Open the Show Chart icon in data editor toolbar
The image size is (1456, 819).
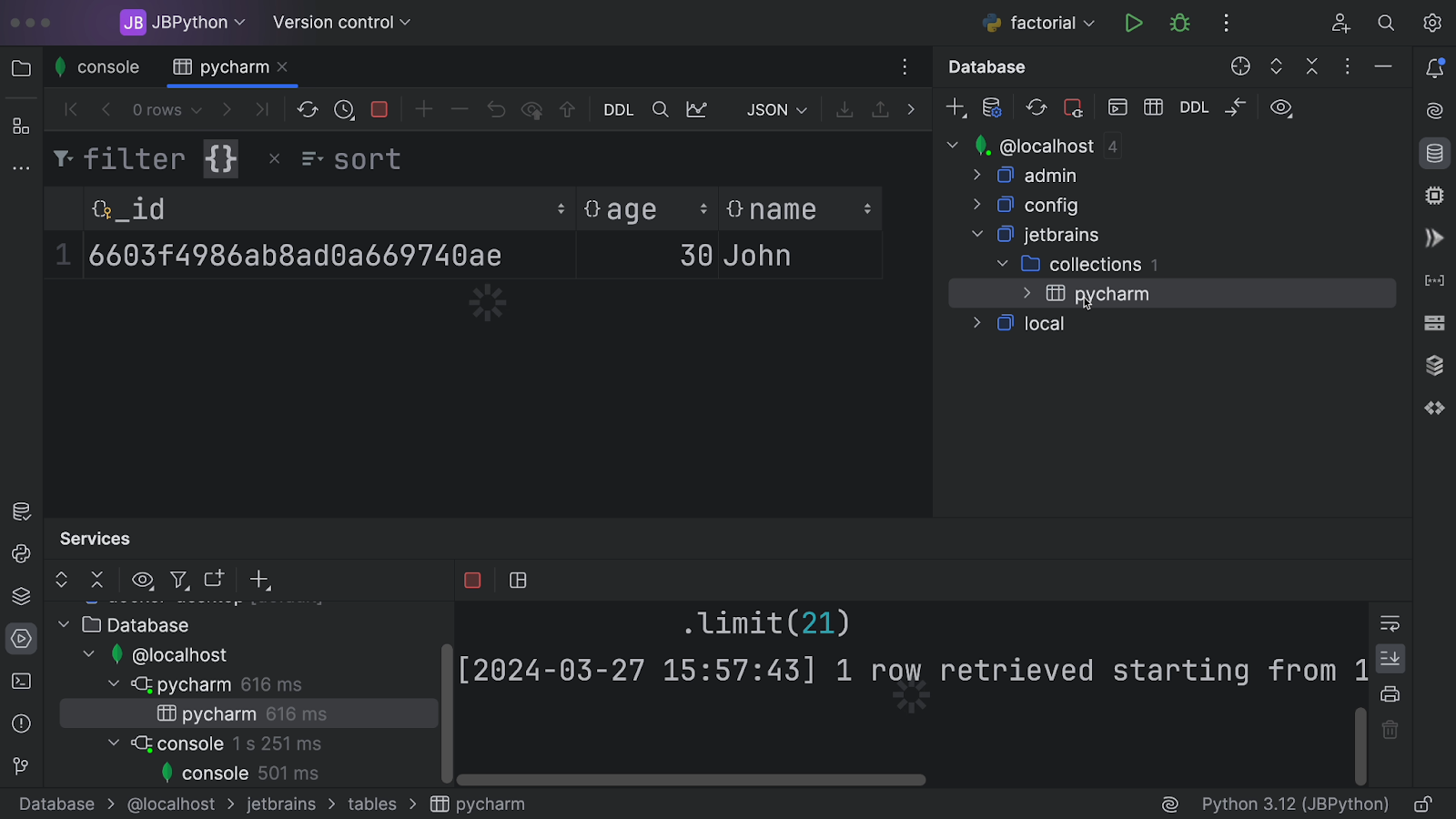697,110
